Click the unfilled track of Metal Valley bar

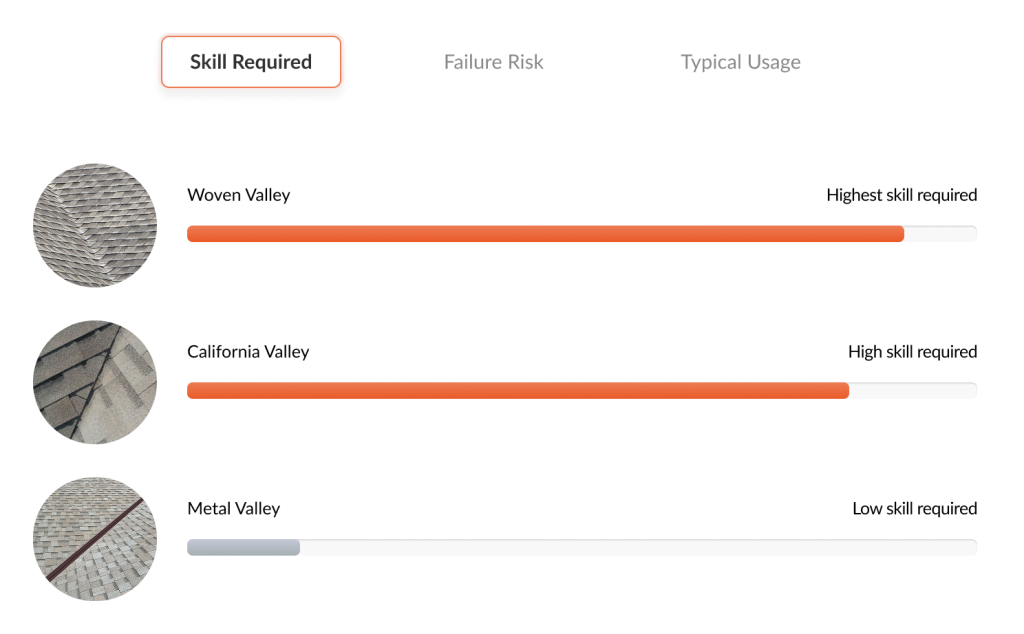638,548
